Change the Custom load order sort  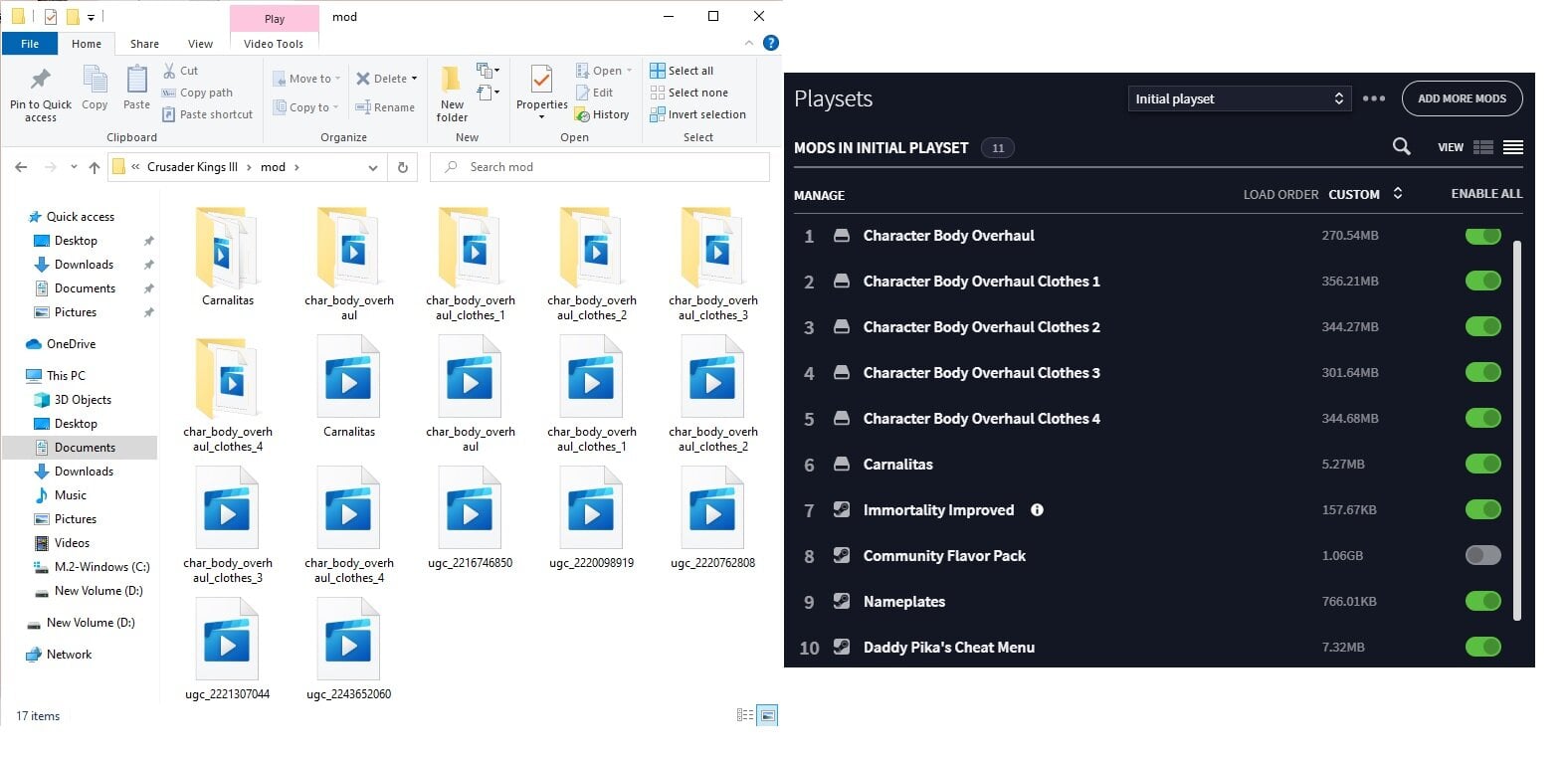1365,194
